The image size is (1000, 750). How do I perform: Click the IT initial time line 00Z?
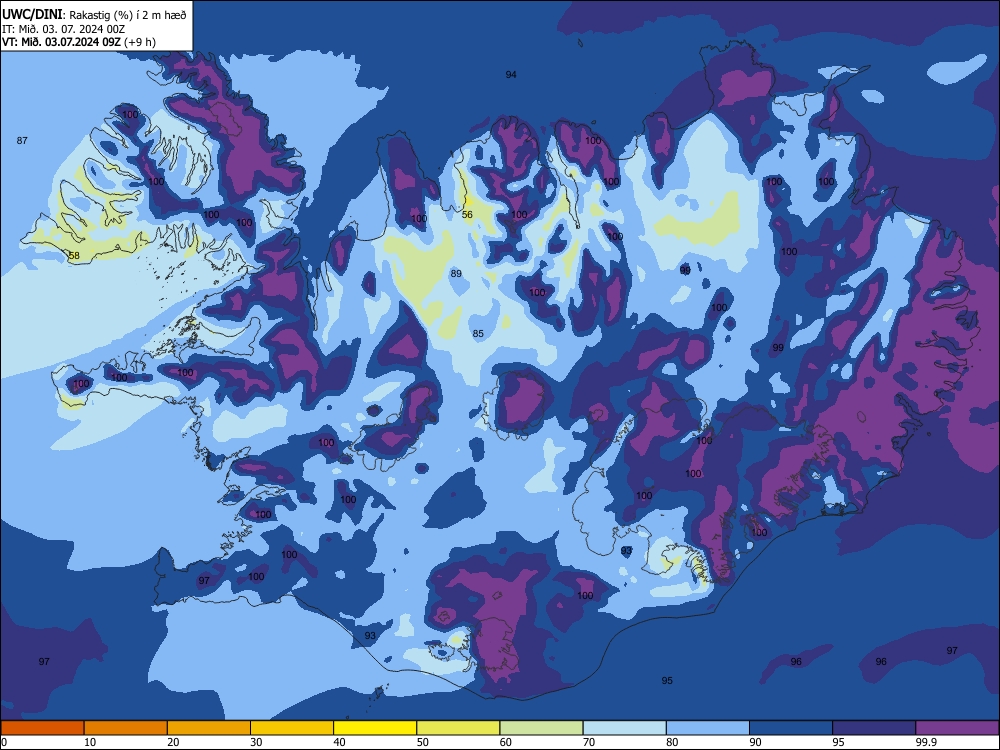(63, 29)
